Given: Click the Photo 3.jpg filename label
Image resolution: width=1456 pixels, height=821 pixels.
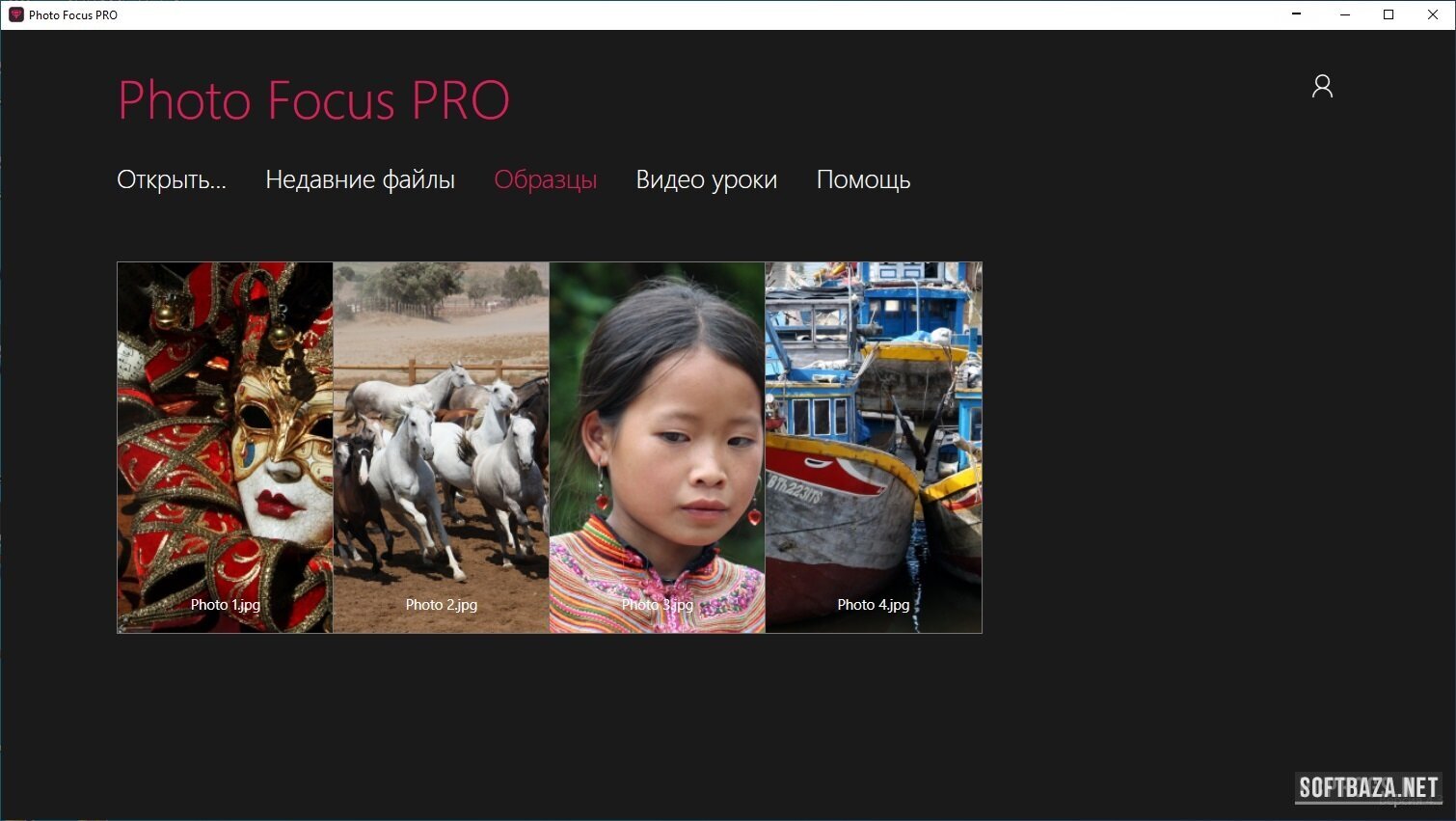Looking at the screenshot, I should coord(658,605).
